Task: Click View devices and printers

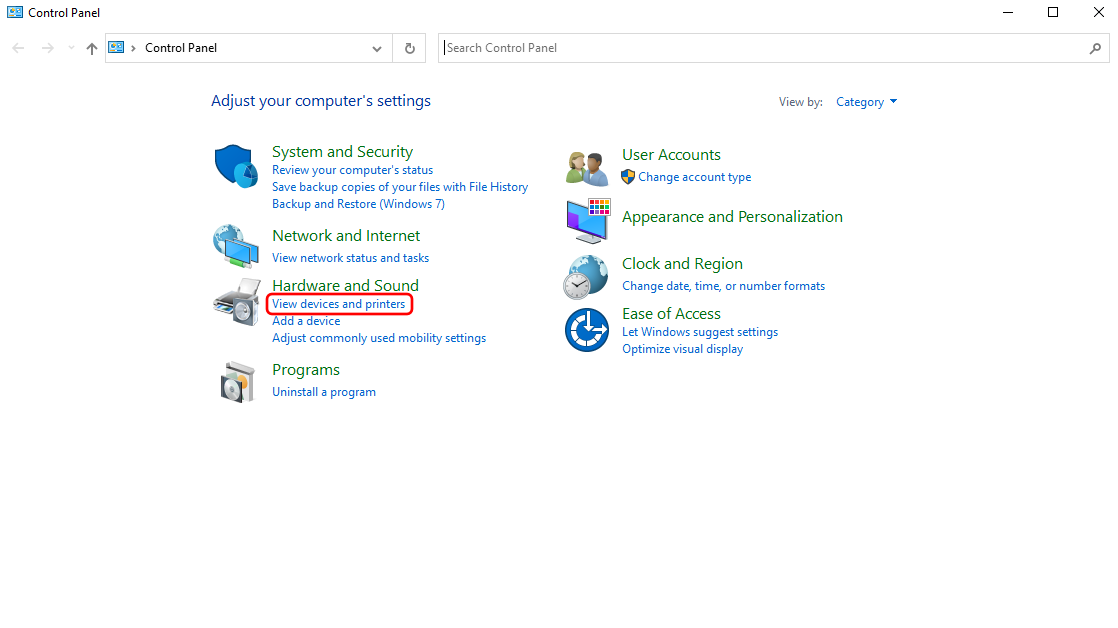Action: pyautogui.click(x=339, y=304)
